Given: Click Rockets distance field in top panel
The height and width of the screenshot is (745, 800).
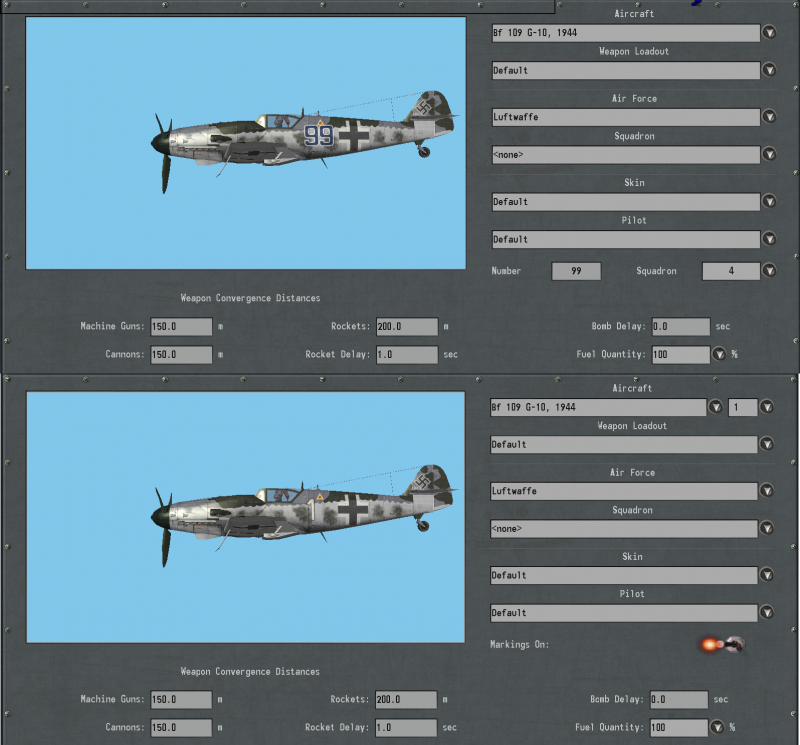Looking at the screenshot, I should (407, 327).
